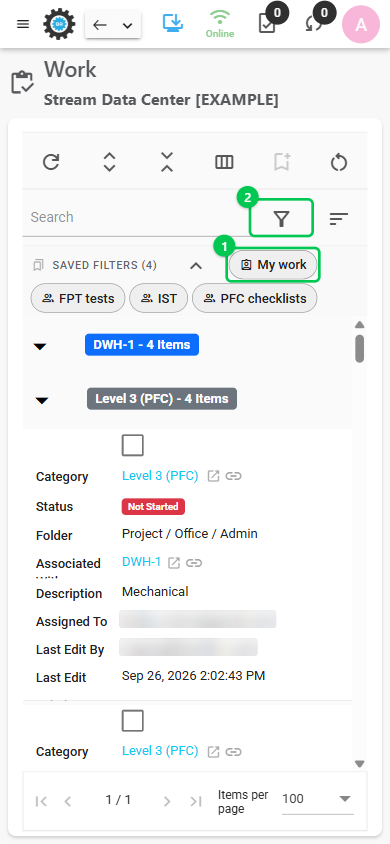390x844 pixels.
Task: Click the Work clipboard icon
Action: [23, 82]
